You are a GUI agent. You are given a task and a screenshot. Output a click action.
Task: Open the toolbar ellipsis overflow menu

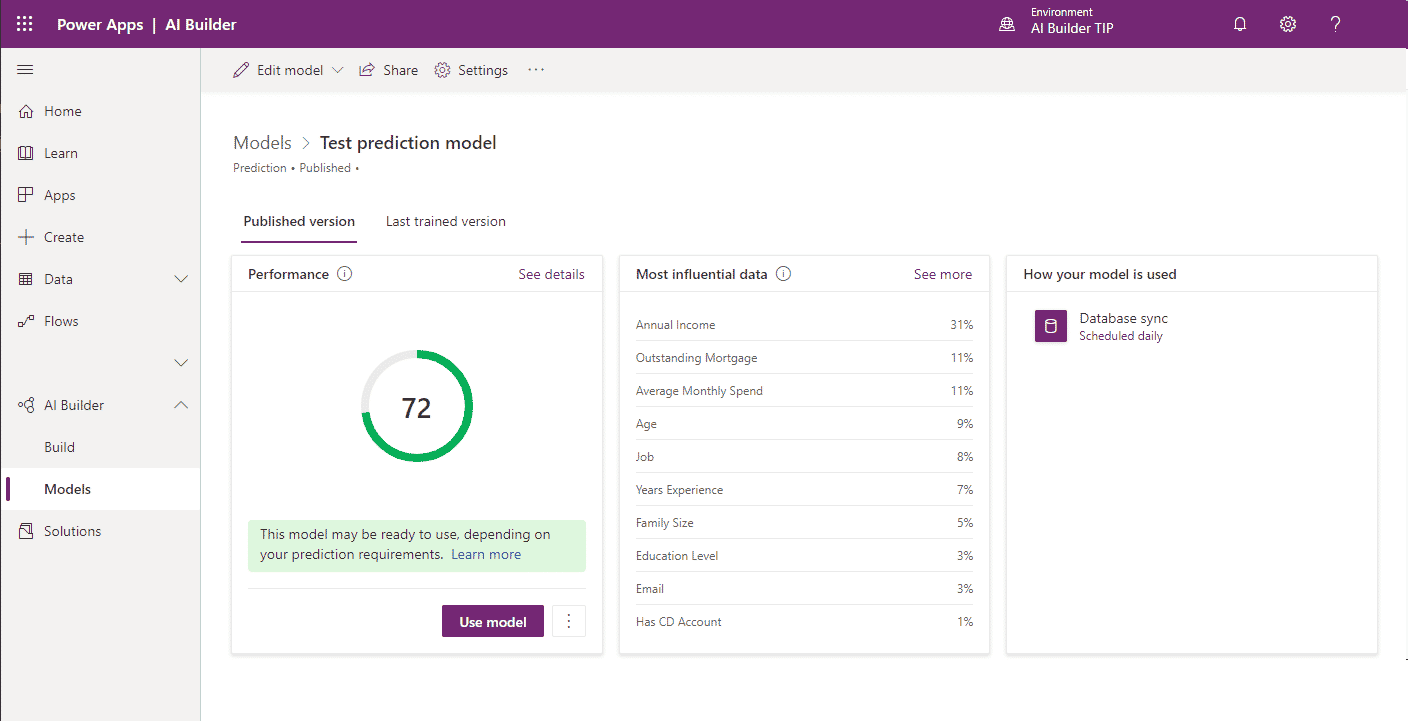(x=536, y=70)
